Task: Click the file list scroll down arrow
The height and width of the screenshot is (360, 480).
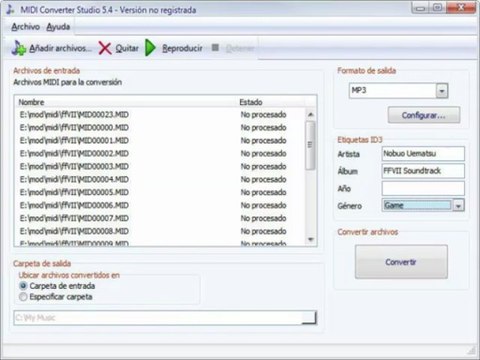Action: (x=310, y=239)
